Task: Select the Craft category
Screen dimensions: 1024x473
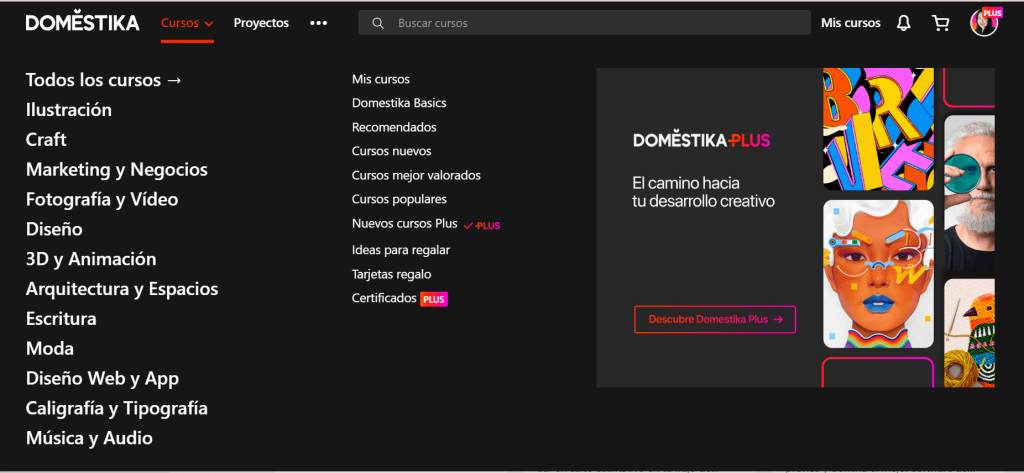Action: click(46, 140)
